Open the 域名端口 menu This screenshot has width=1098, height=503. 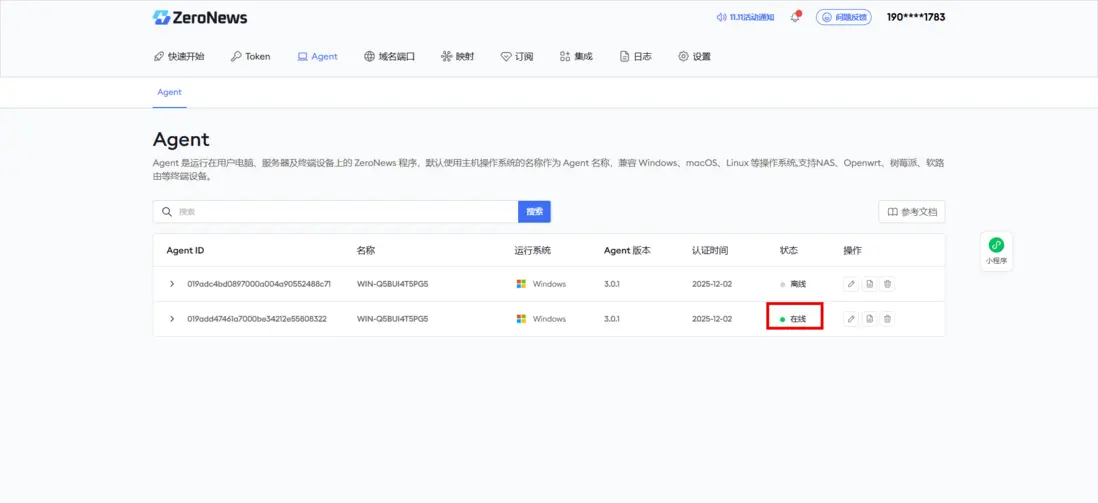[x=389, y=57]
